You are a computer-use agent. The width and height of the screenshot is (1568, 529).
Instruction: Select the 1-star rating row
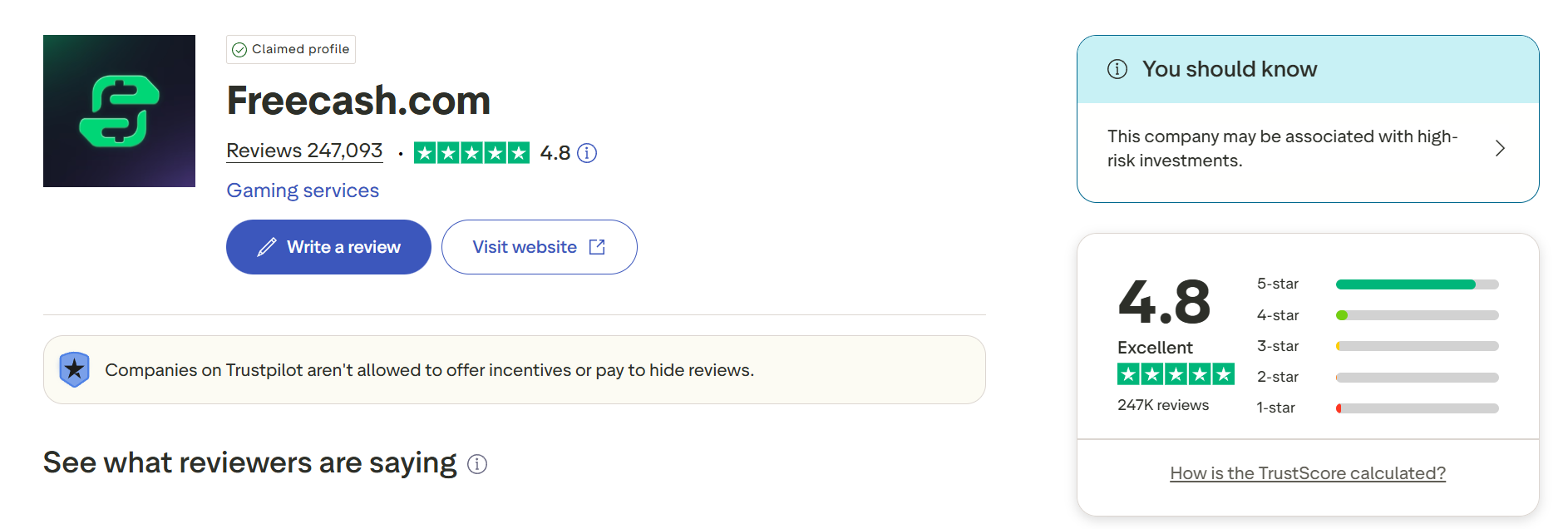tap(1377, 408)
